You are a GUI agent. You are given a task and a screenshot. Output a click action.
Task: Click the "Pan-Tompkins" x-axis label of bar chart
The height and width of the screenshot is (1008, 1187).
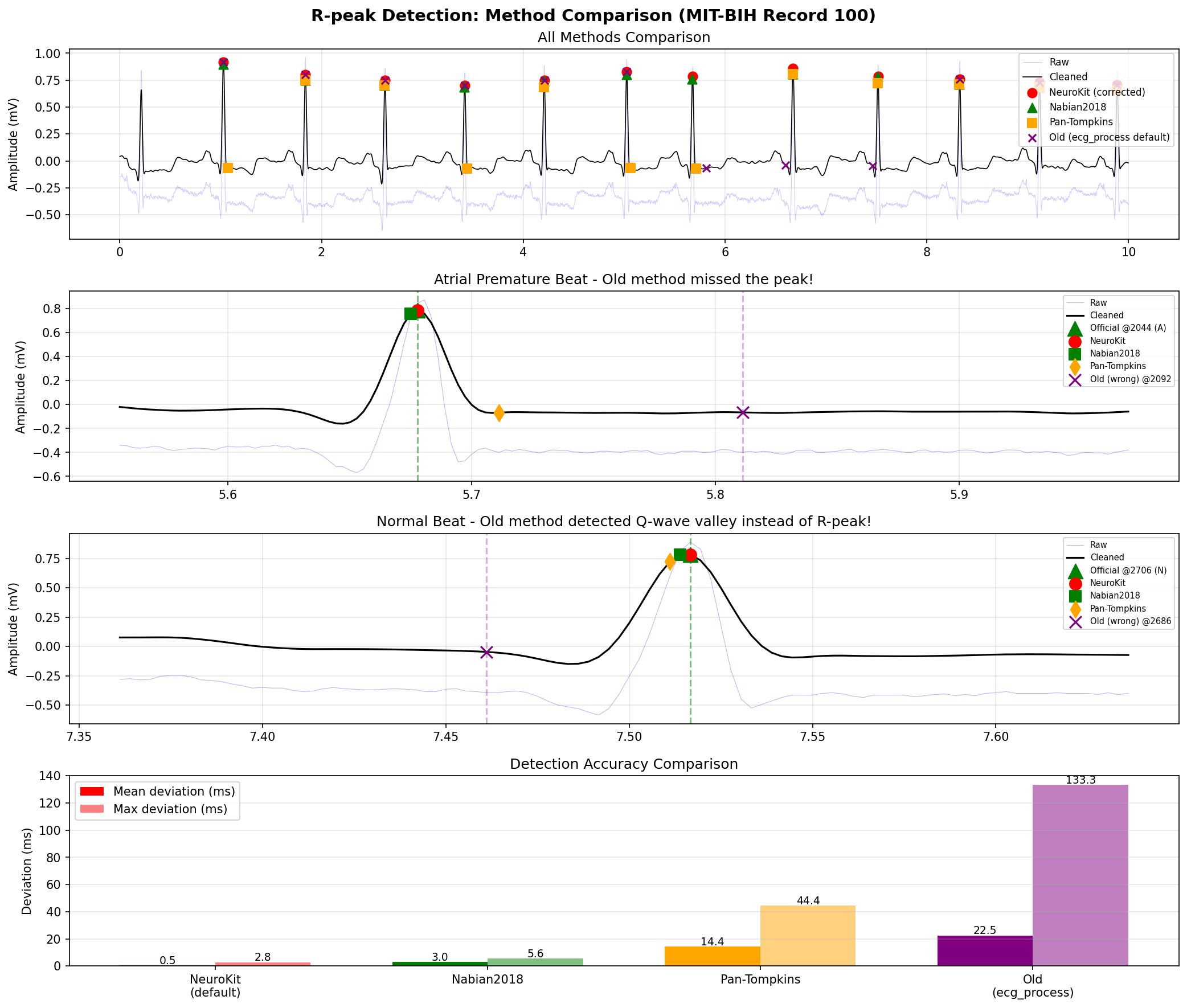click(760, 980)
